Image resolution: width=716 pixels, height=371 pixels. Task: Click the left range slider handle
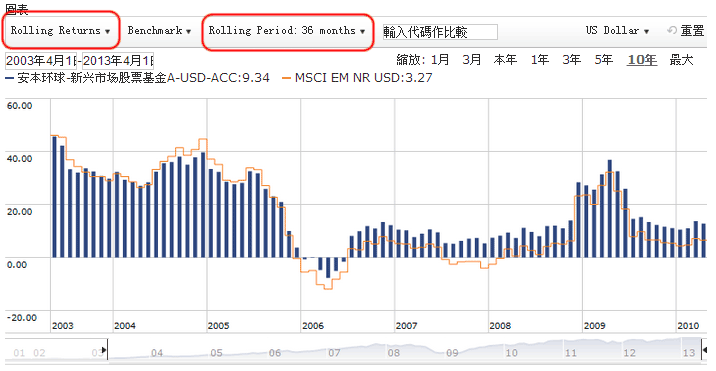tap(105, 350)
